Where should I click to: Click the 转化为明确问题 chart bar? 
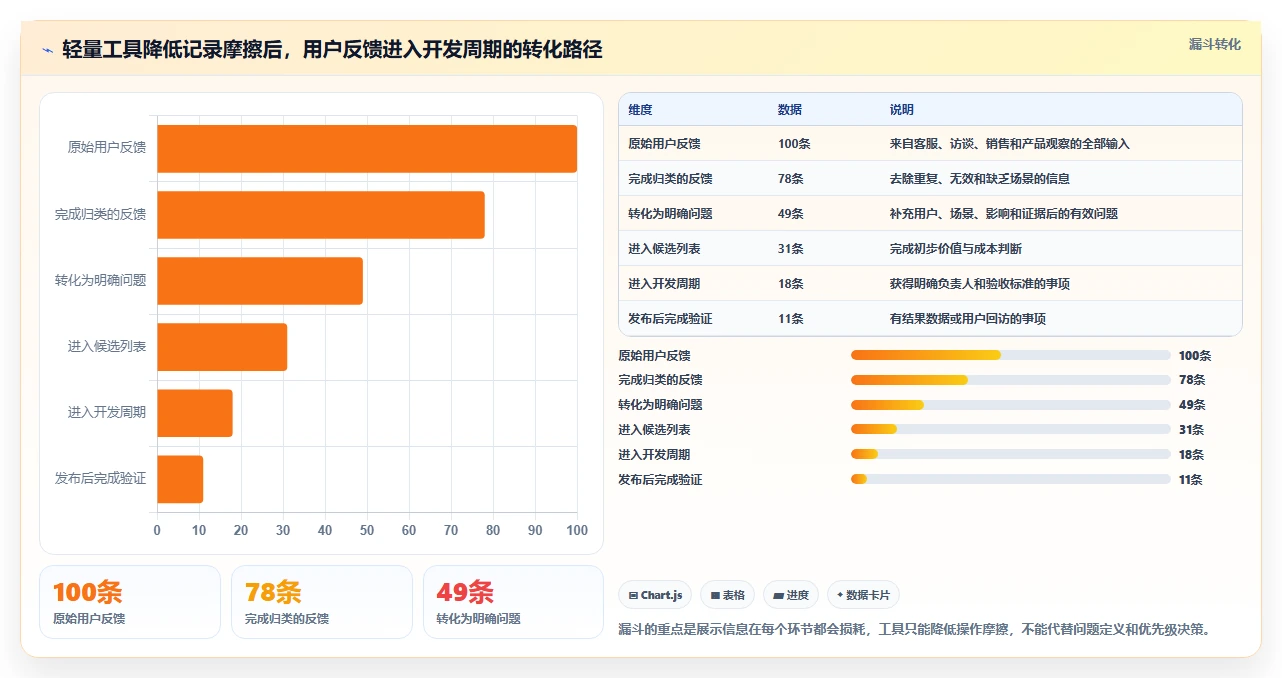(x=260, y=280)
